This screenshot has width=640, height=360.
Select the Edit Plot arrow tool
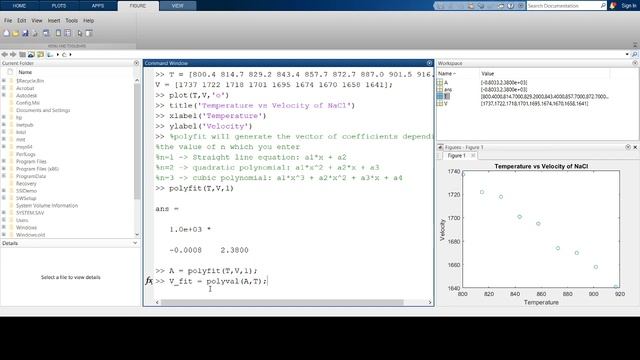click(80, 33)
